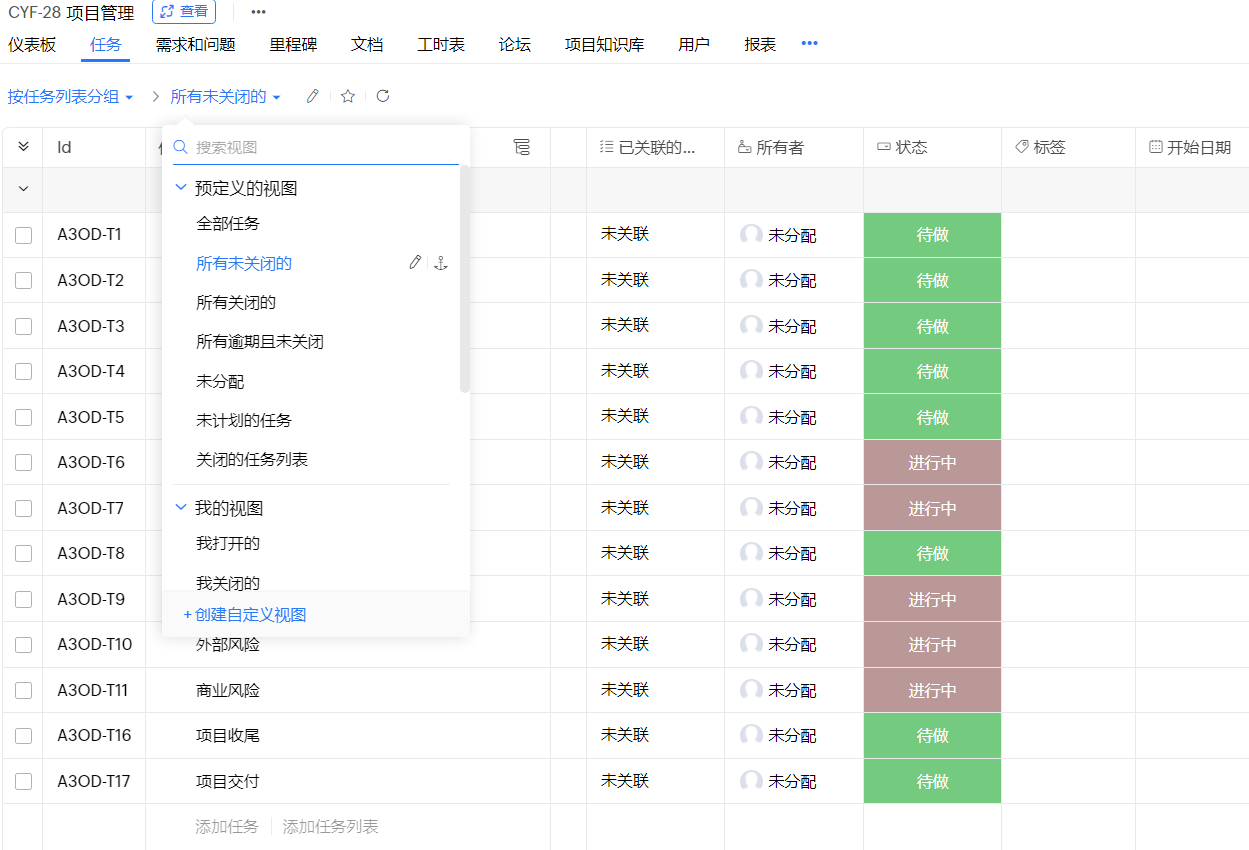The image size is (1249, 850).
Task: Click the pencil icon to edit current view
Action: click(311, 95)
